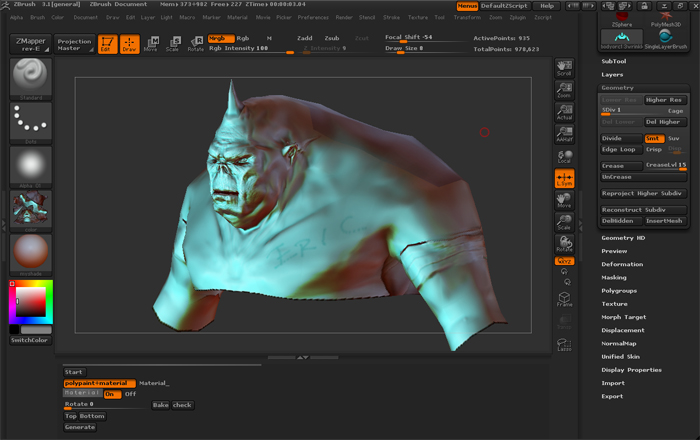Image resolution: width=700 pixels, height=440 pixels.
Task: Turn Material Off in the plugin panel
Action: [x=130, y=394]
